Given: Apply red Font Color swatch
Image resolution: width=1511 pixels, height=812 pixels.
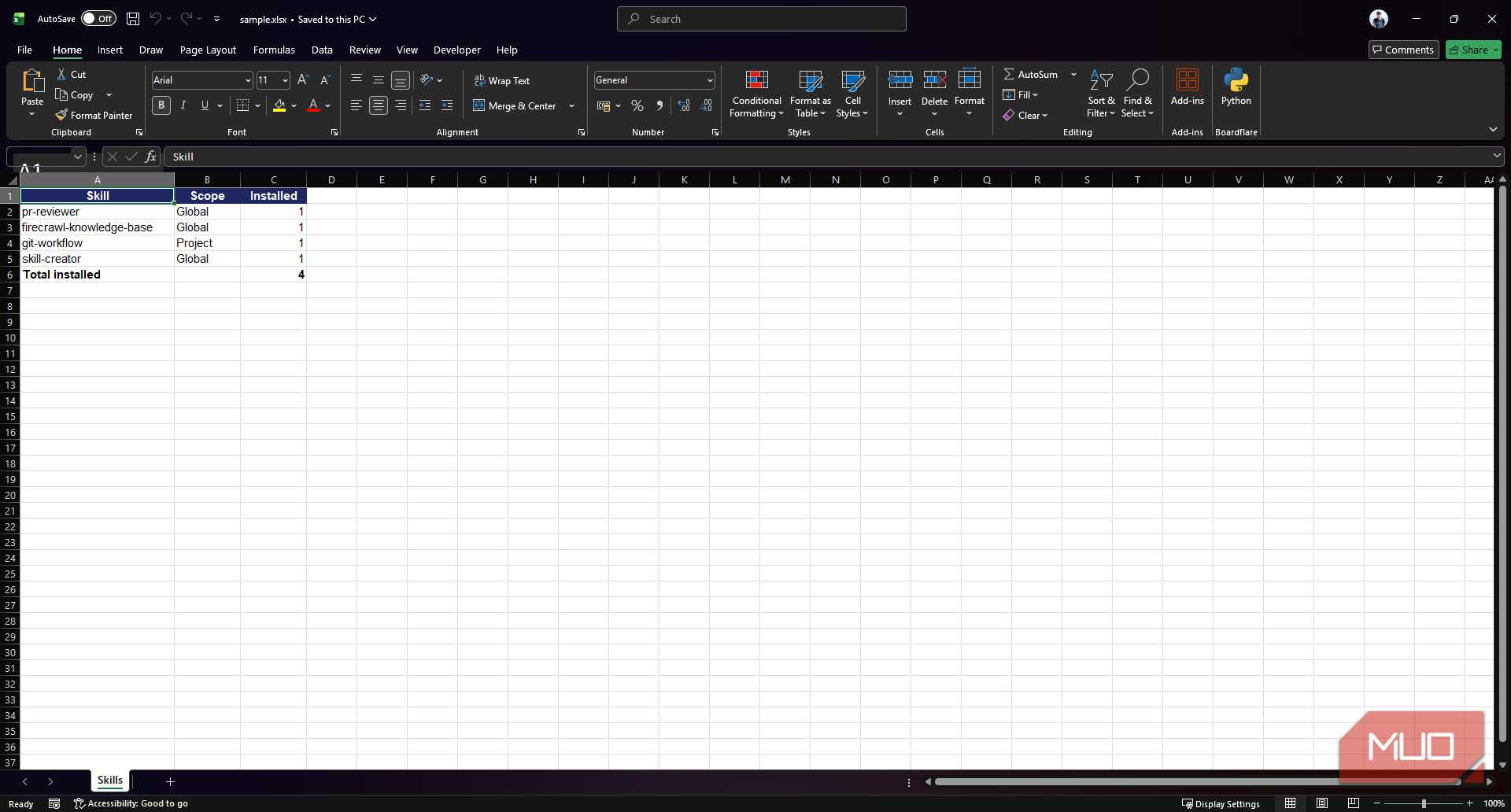Looking at the screenshot, I should pyautogui.click(x=313, y=105).
